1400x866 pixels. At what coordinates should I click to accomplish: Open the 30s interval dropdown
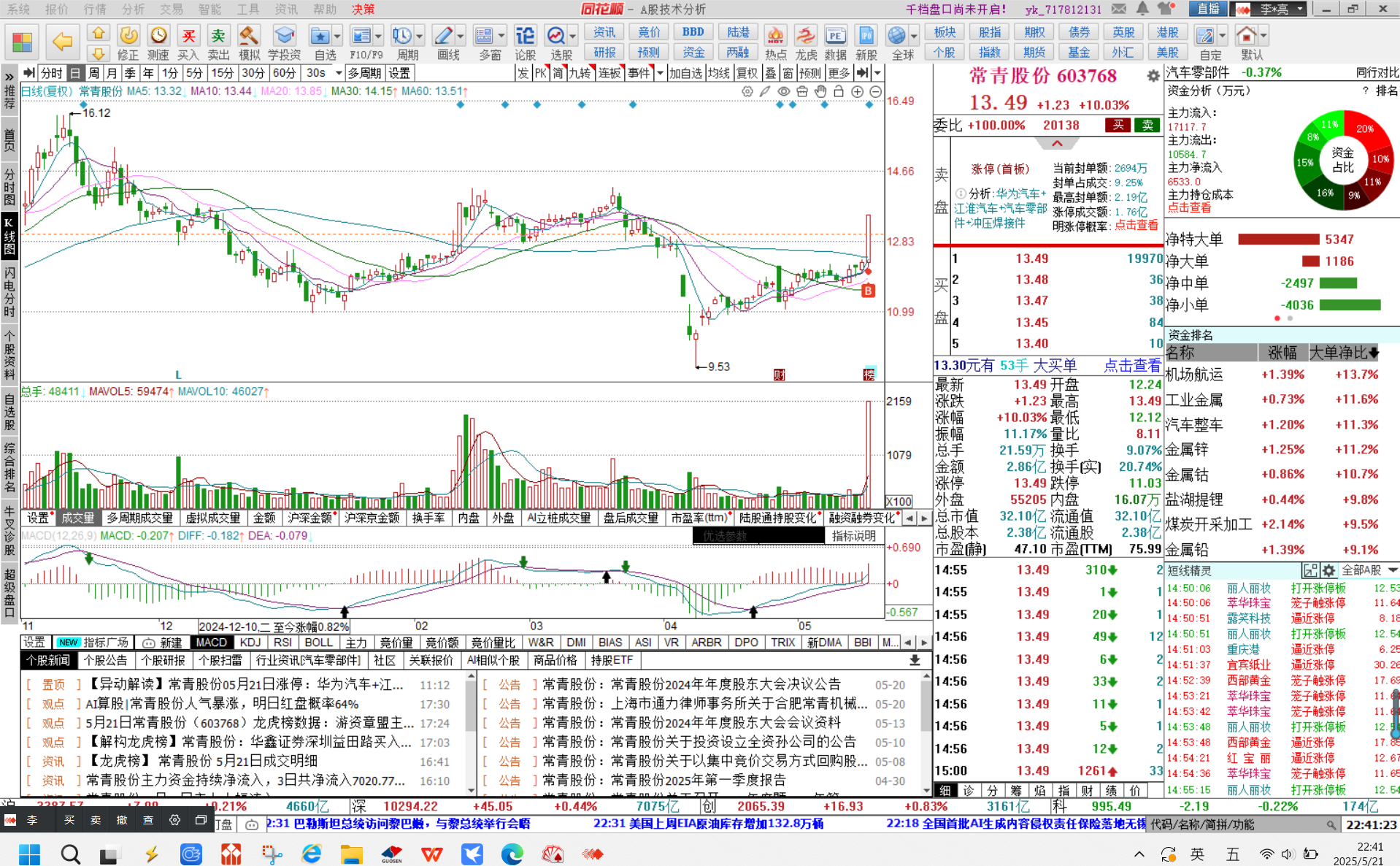(338, 73)
